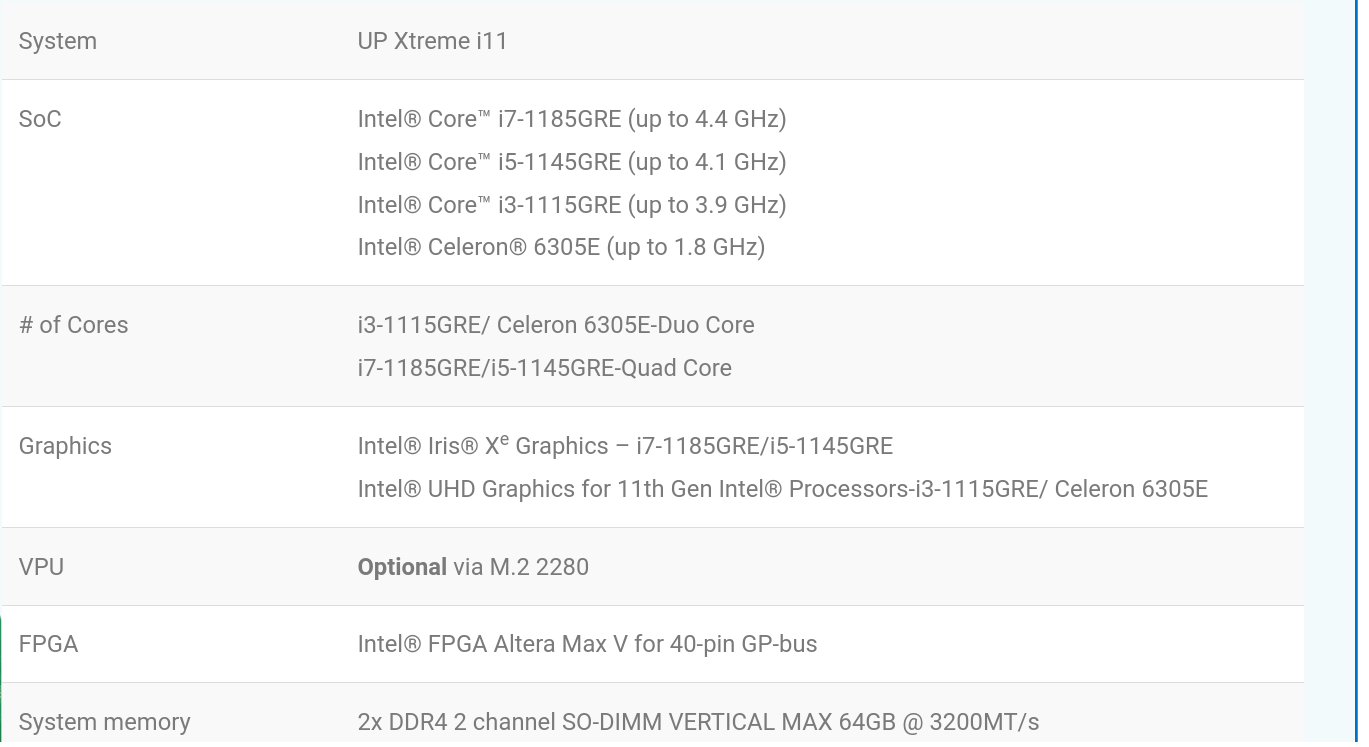Select the Intel Iris Xe Graphics line
The width and height of the screenshot is (1369, 747).
(625, 445)
